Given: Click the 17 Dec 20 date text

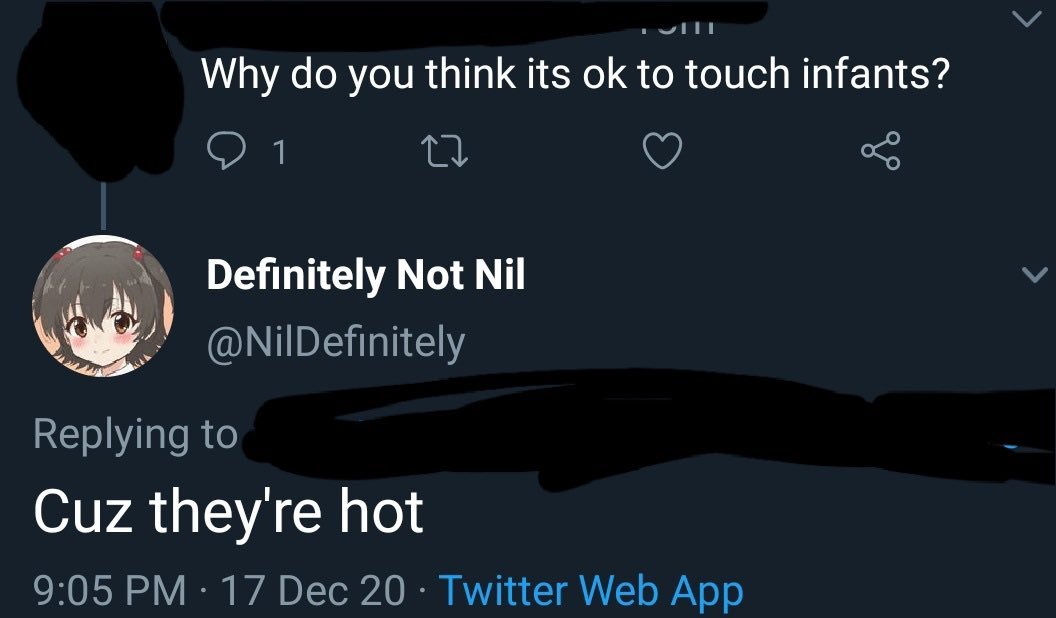Looking at the screenshot, I should (x=315, y=589).
